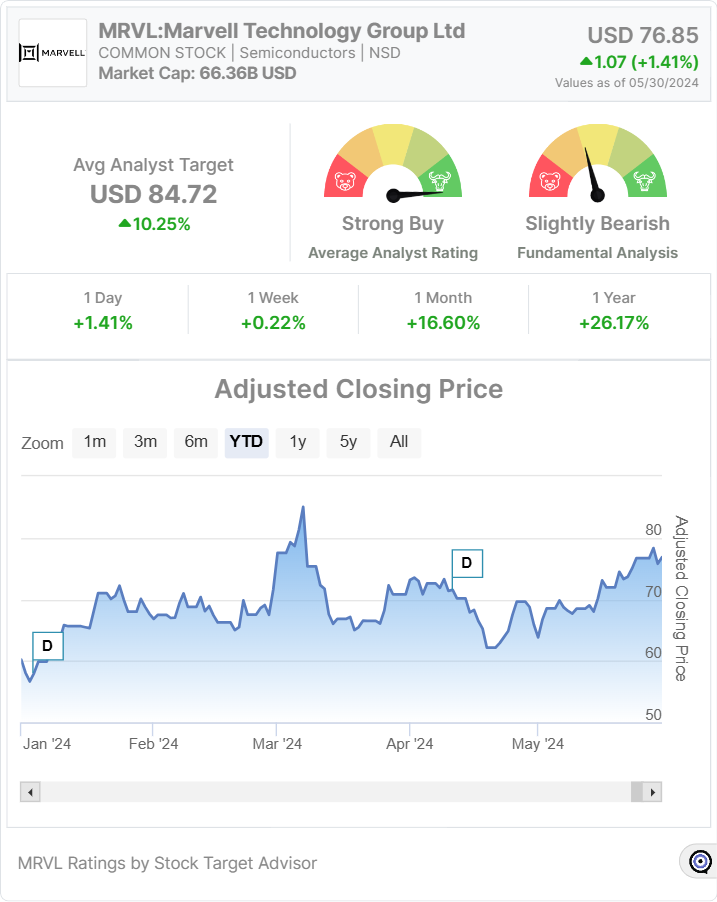Select the 3m zoom range
Image resolution: width=717 pixels, height=902 pixels.
click(145, 442)
